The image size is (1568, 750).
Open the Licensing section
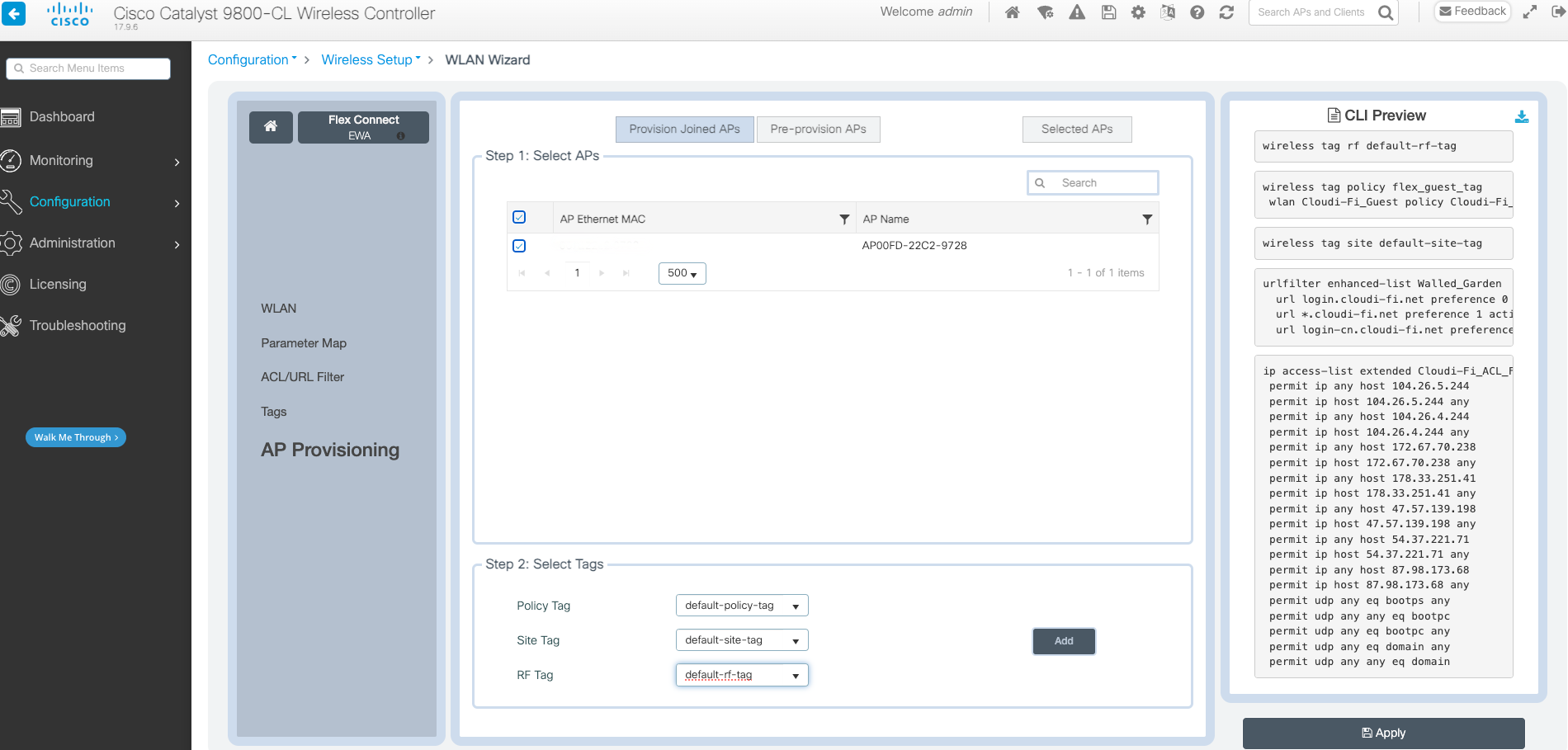click(58, 284)
